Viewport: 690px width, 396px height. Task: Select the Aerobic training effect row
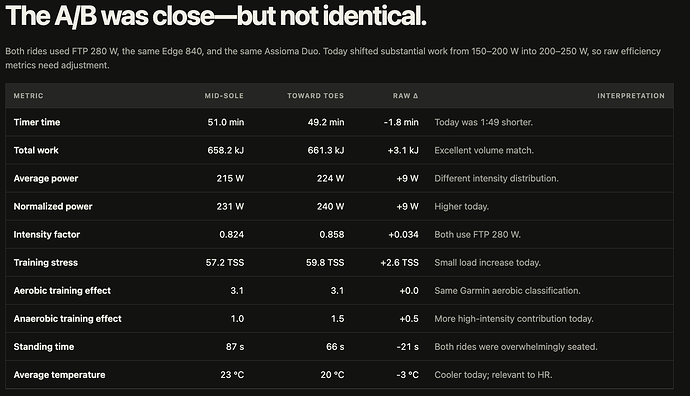click(339, 291)
